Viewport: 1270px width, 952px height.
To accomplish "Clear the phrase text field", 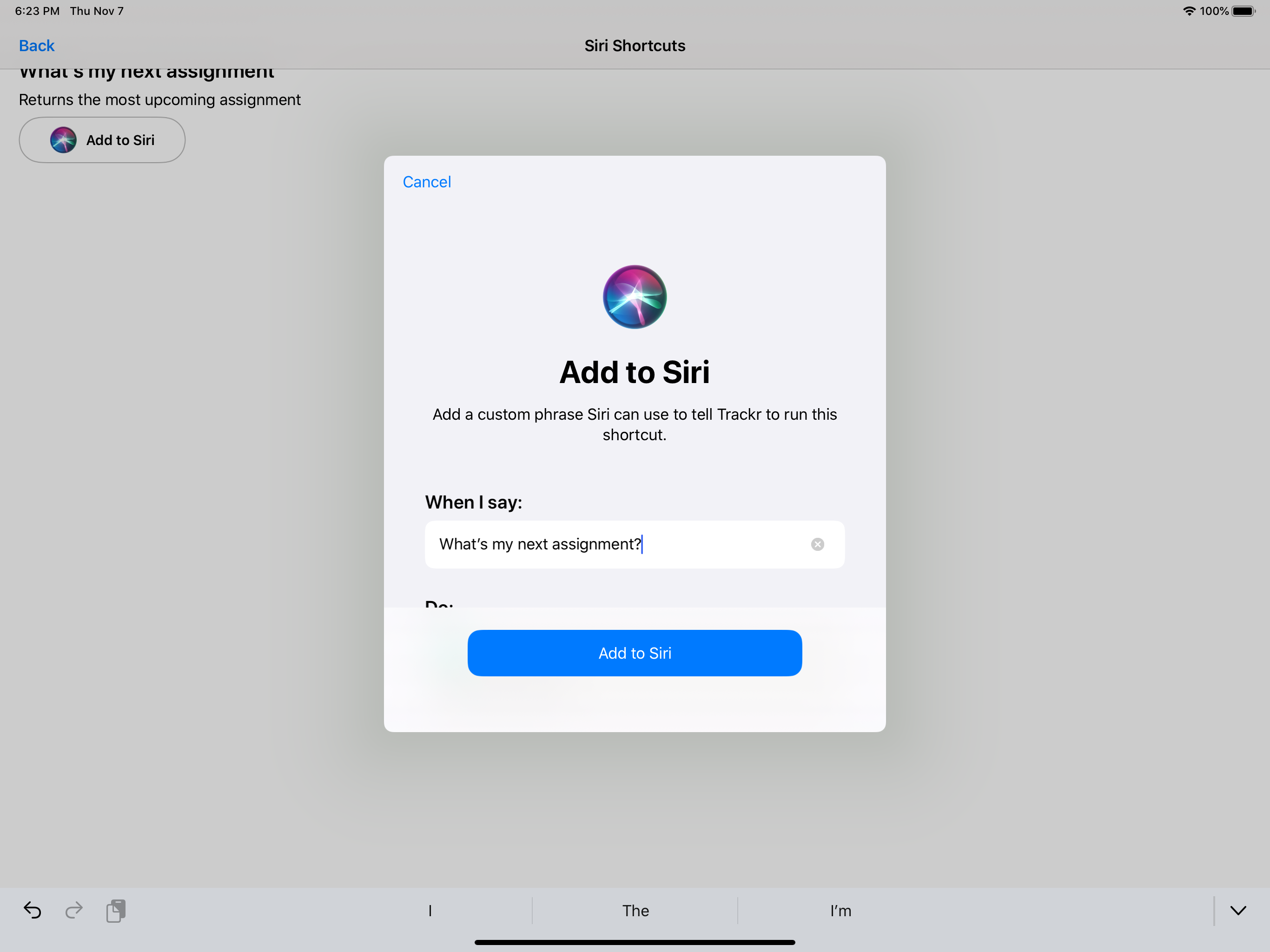I will click(818, 544).
